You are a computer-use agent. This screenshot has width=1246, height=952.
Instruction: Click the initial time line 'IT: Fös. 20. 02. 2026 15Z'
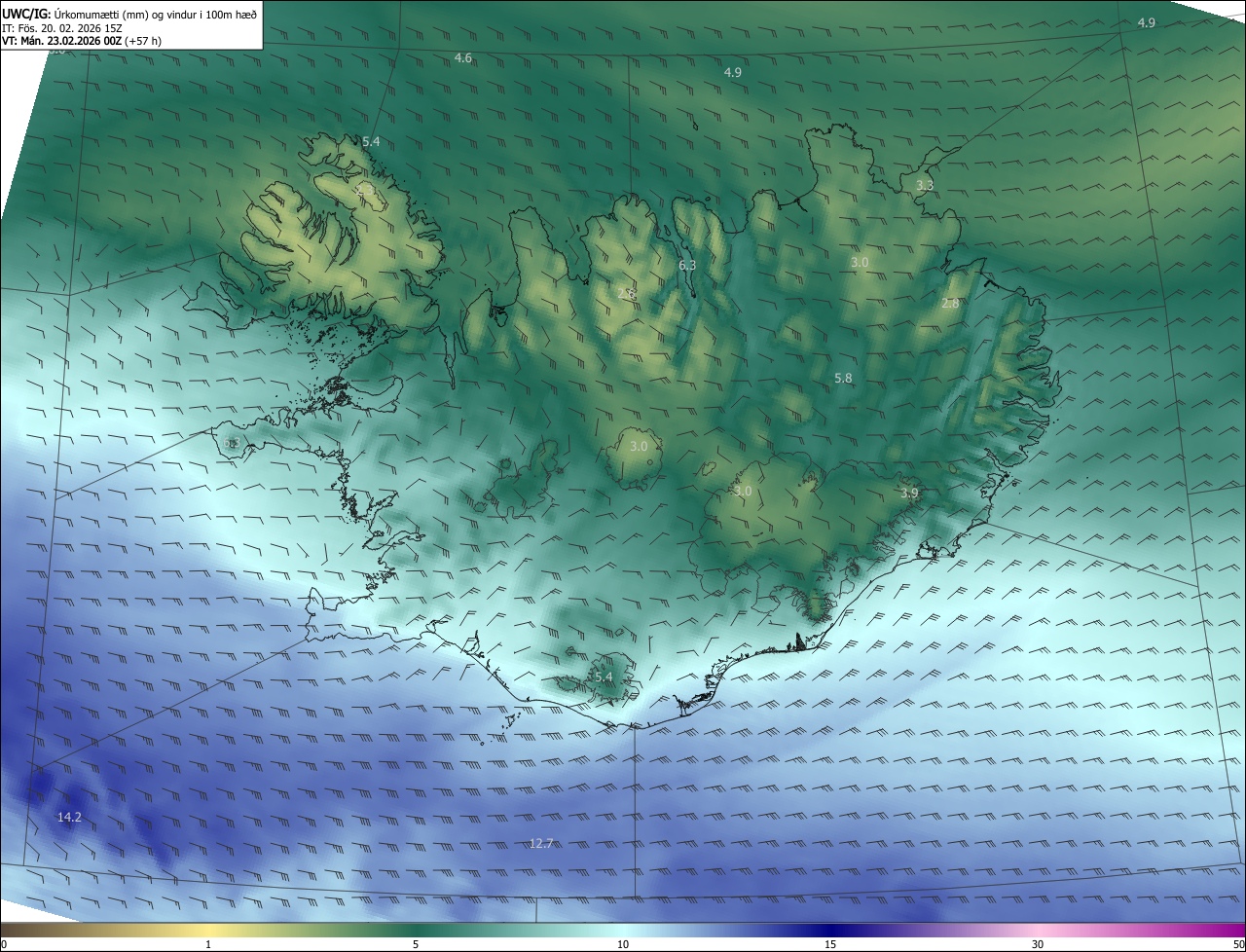(x=62, y=28)
